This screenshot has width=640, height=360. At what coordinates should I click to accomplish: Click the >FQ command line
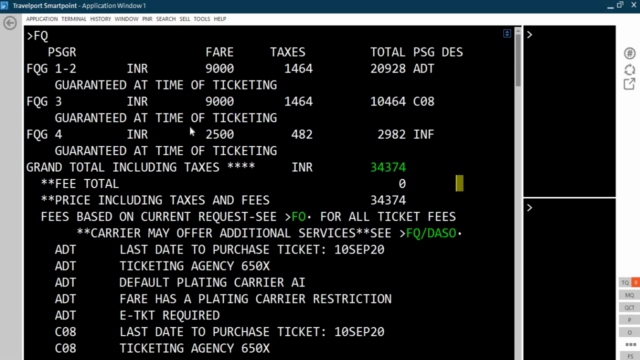click(38, 36)
